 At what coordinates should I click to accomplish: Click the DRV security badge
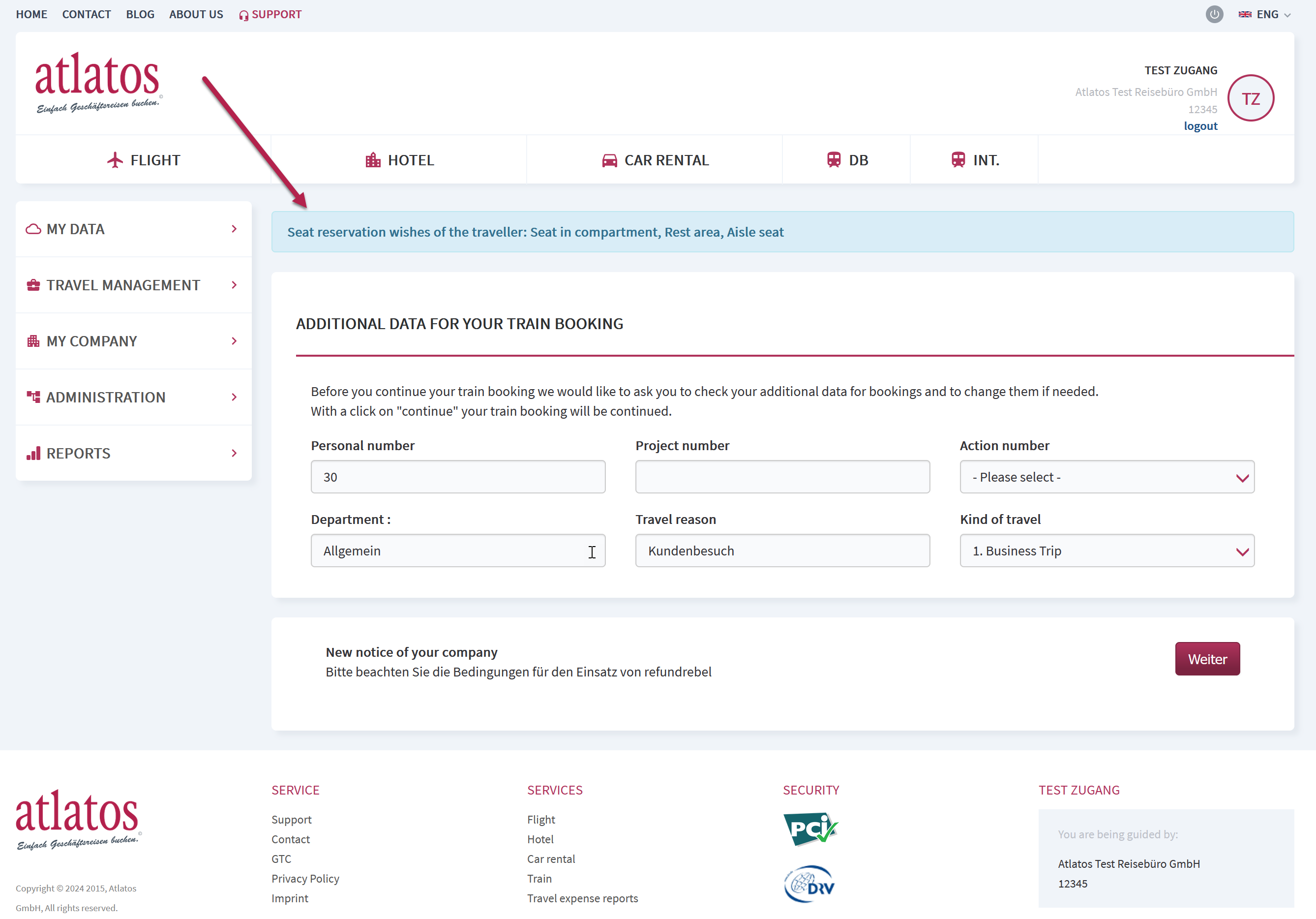tap(809, 884)
